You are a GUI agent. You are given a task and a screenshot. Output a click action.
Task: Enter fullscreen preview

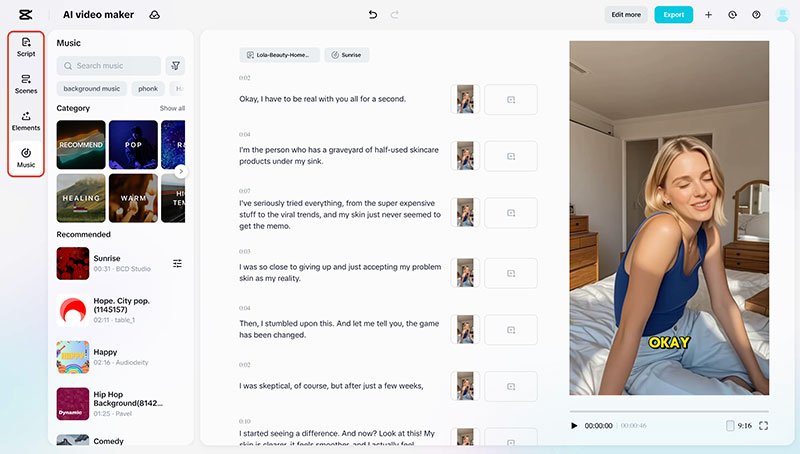(x=763, y=425)
